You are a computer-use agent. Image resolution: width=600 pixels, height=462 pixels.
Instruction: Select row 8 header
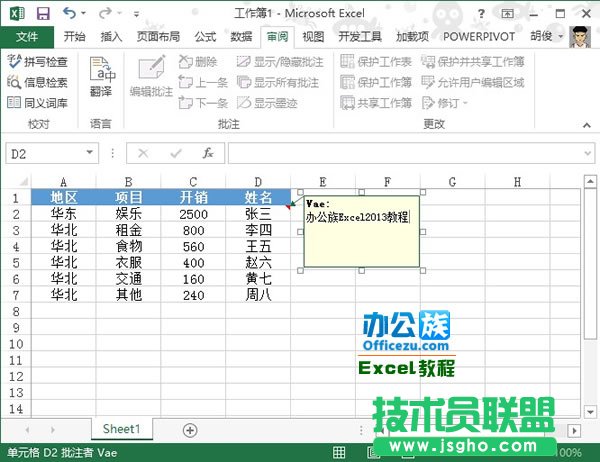point(16,312)
